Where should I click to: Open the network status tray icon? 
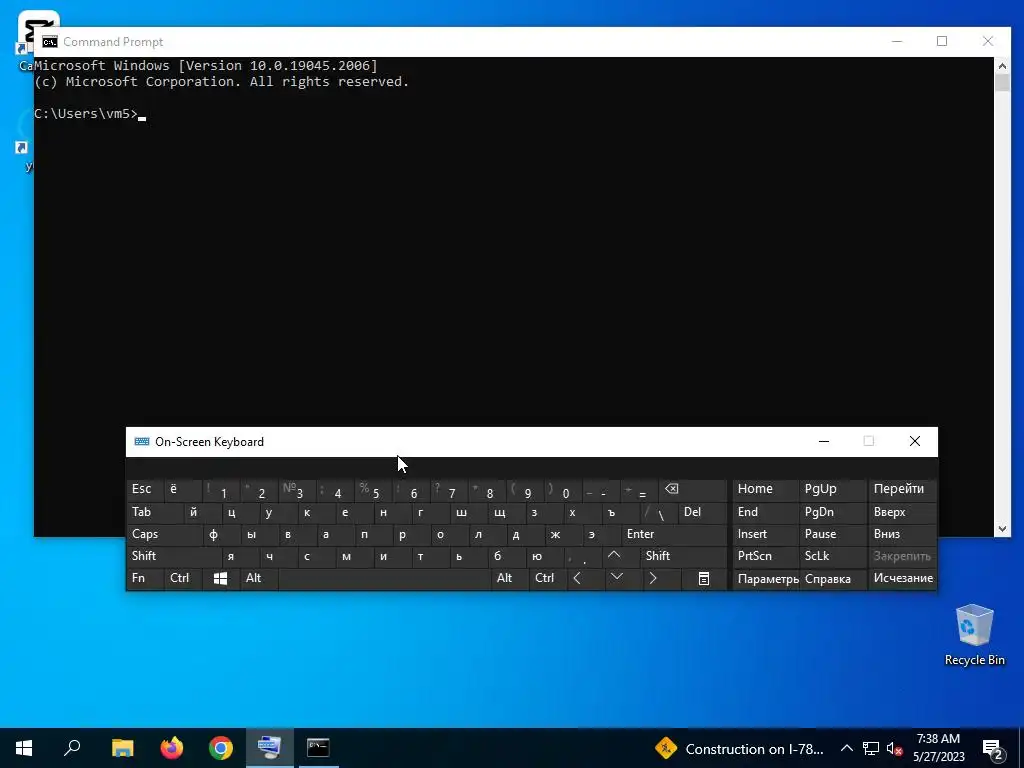871,748
